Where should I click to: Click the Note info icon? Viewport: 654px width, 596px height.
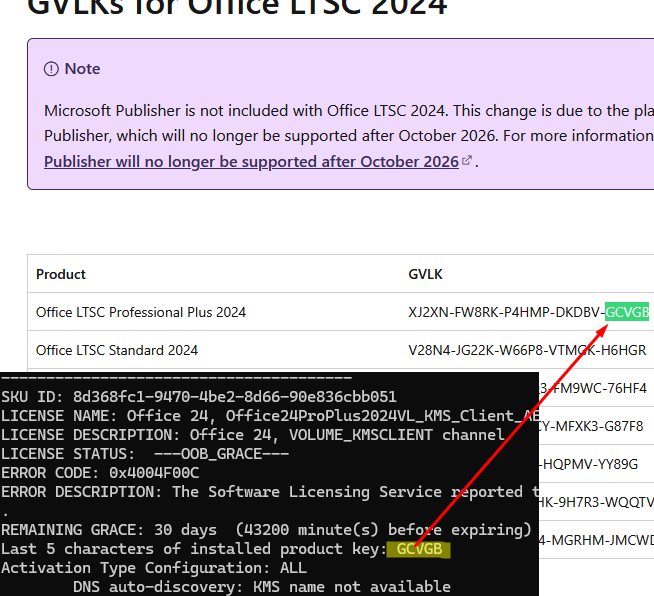tap(51, 69)
